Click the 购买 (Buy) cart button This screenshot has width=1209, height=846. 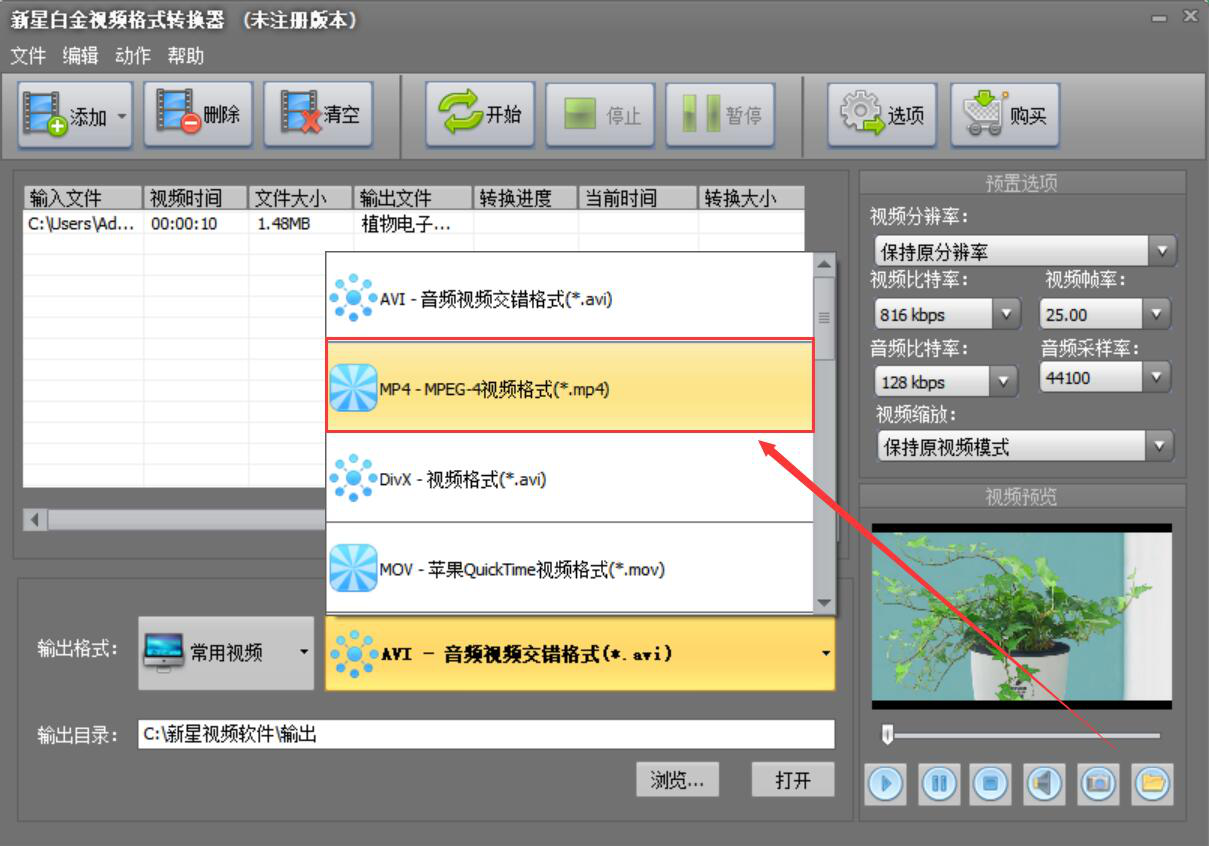(1005, 115)
